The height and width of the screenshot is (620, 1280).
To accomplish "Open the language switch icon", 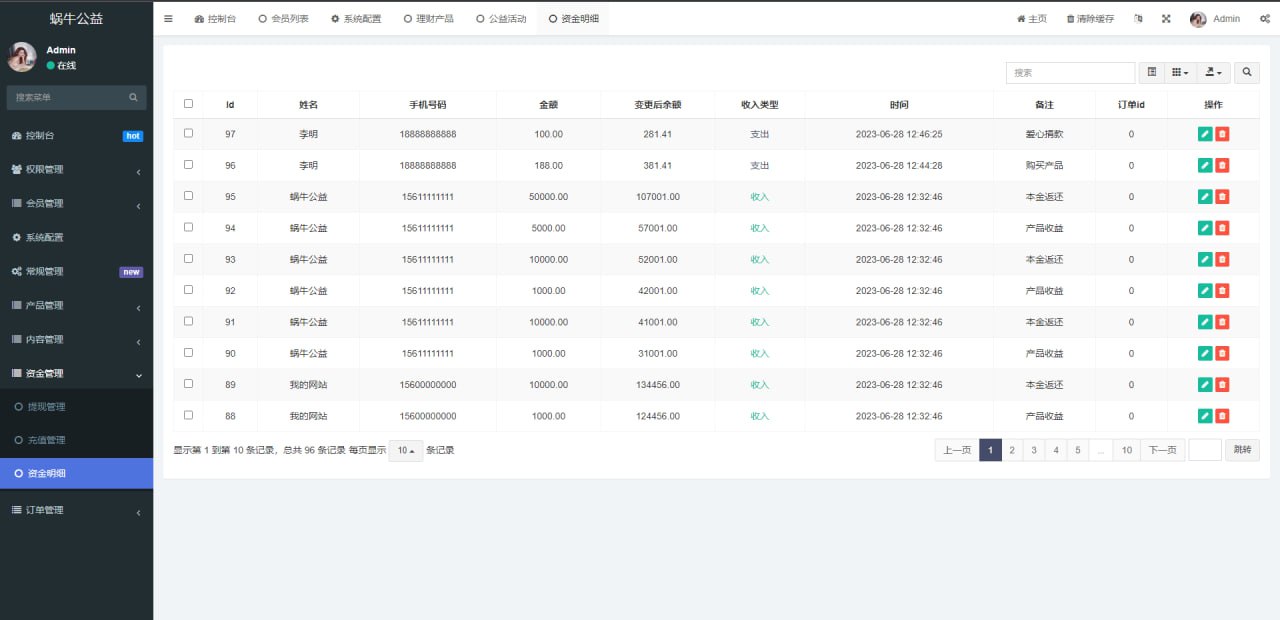I will 1138,19.
